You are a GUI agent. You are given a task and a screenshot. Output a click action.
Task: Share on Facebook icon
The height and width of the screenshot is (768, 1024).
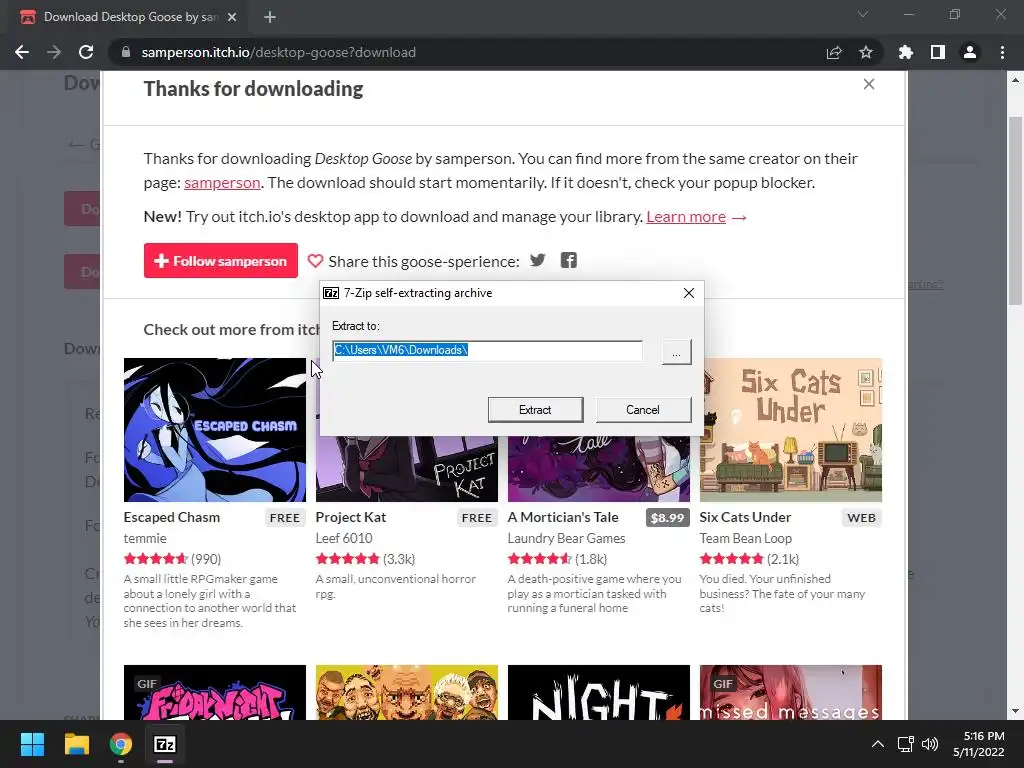[569, 261]
